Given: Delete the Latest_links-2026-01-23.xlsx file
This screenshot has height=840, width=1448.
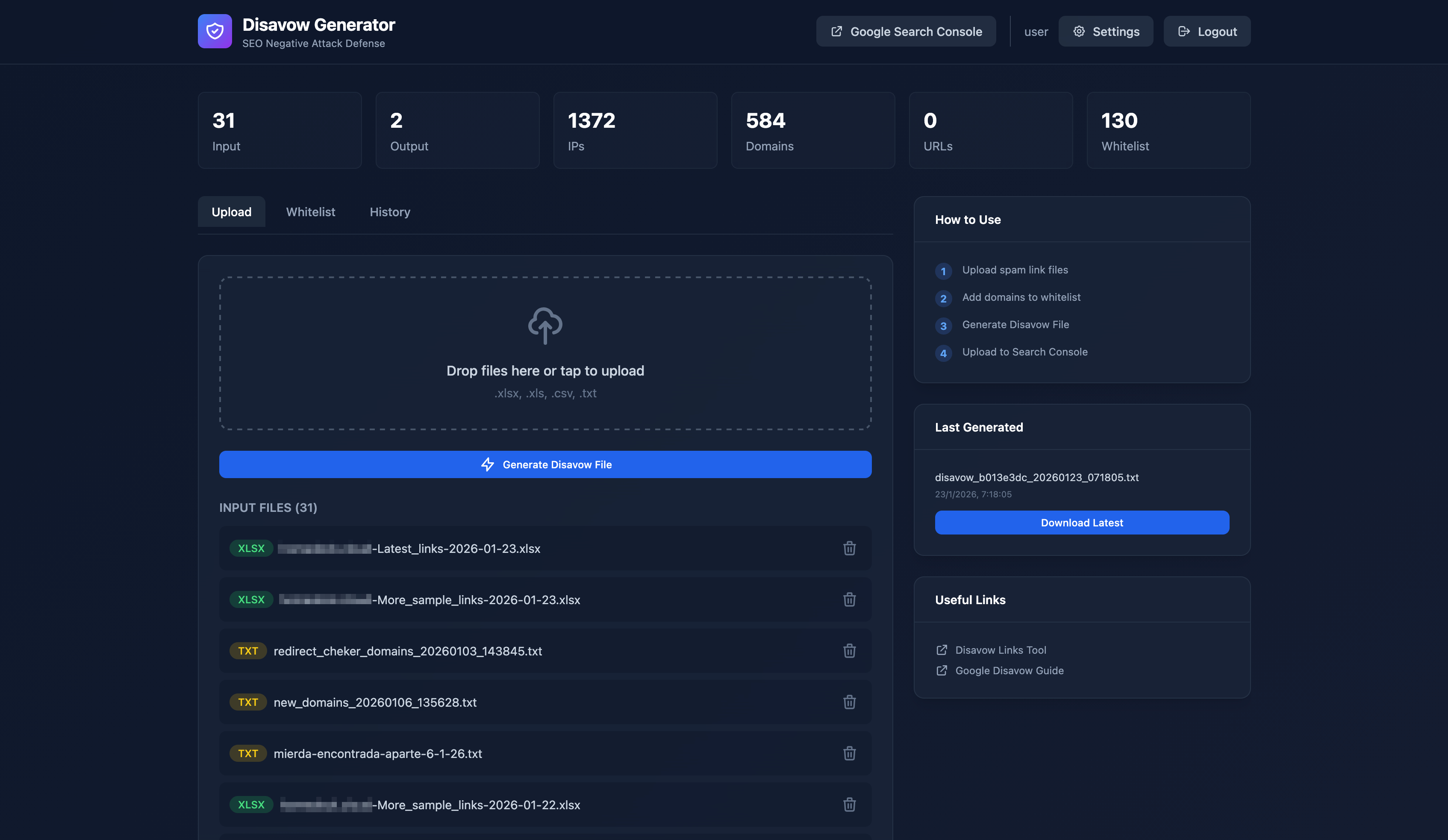Looking at the screenshot, I should (x=849, y=548).
